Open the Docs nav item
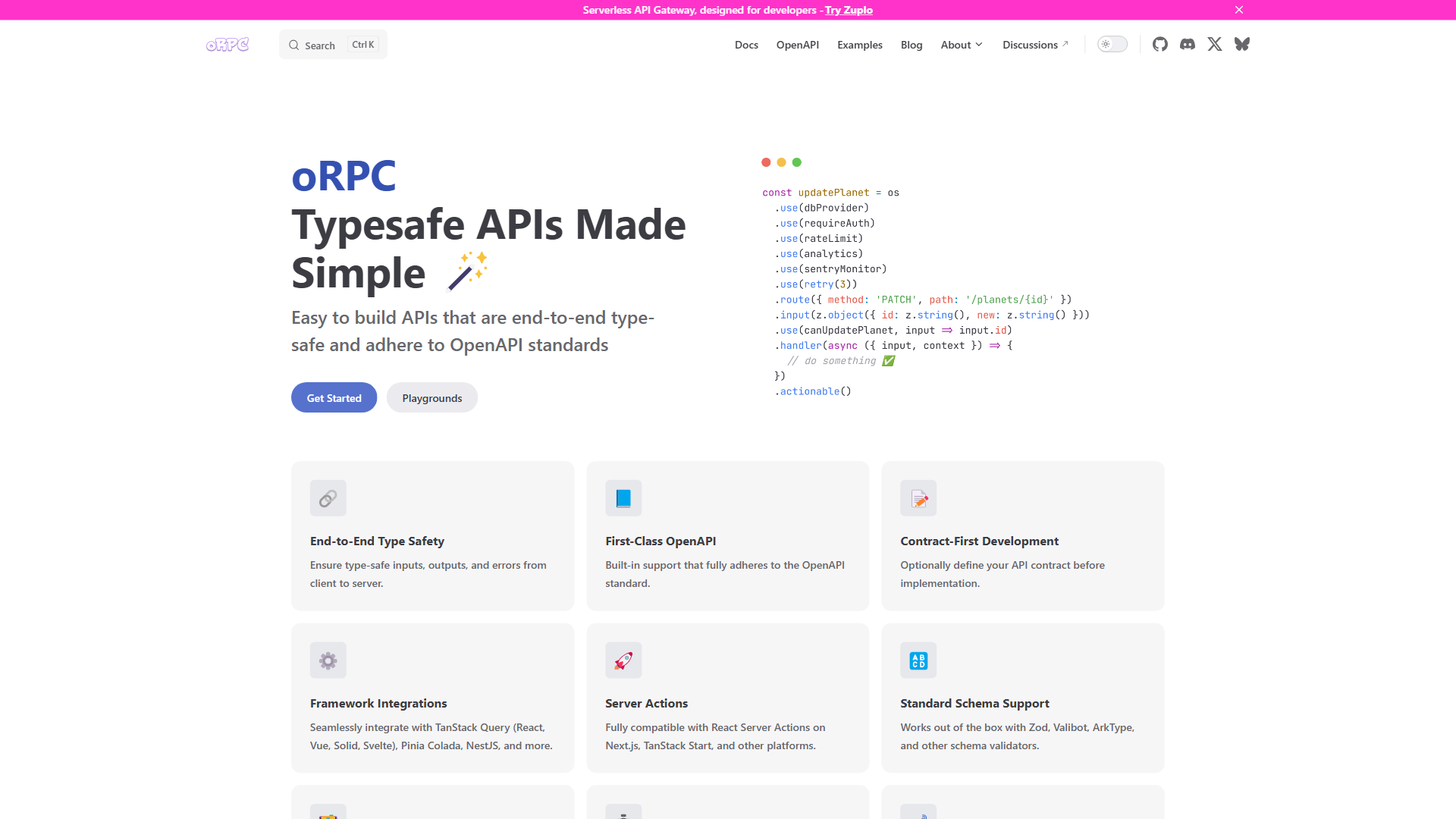Screen dimensions: 1456x819 pyautogui.click(x=746, y=45)
